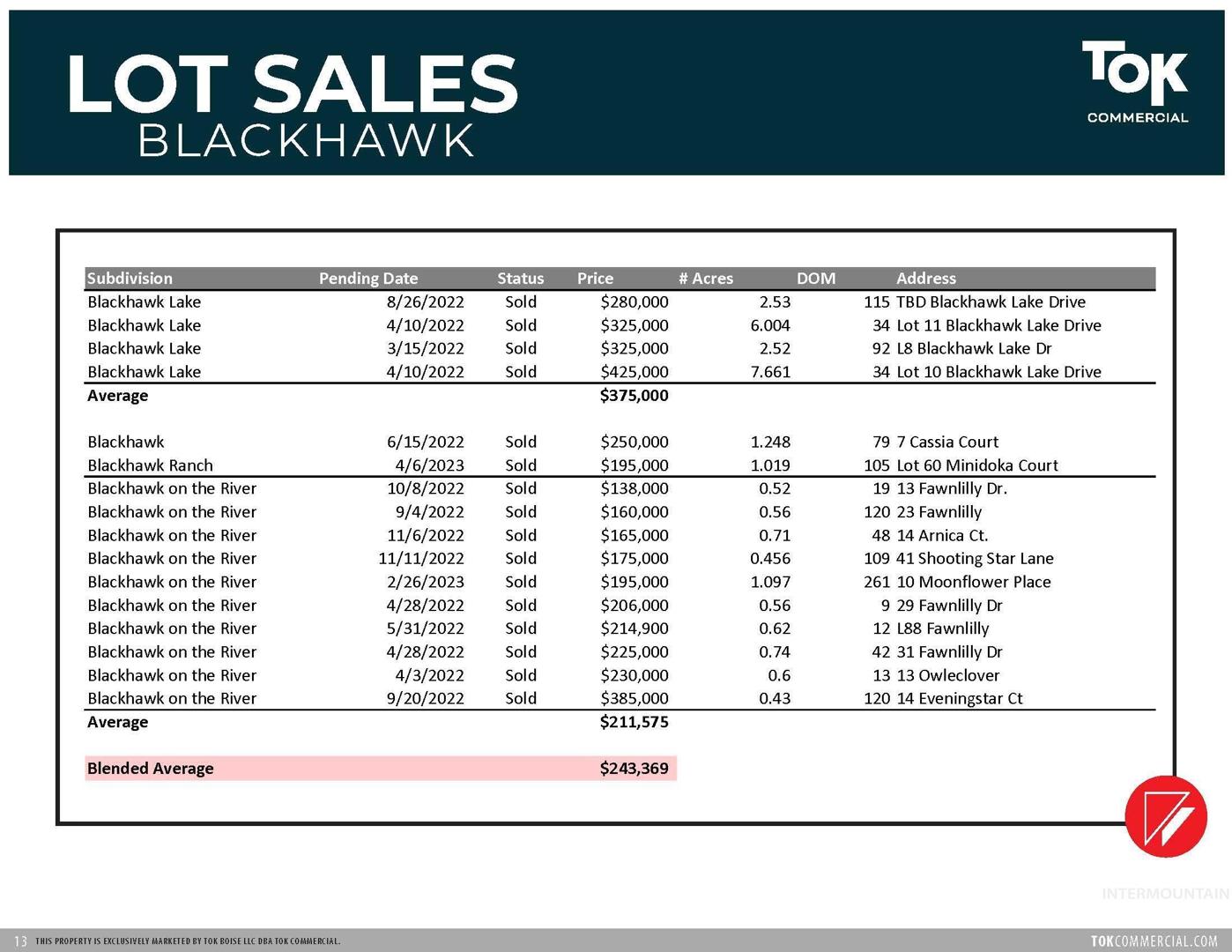Select the Subdivision column header
Image resolution: width=1232 pixels, height=952 pixels.
(x=130, y=279)
